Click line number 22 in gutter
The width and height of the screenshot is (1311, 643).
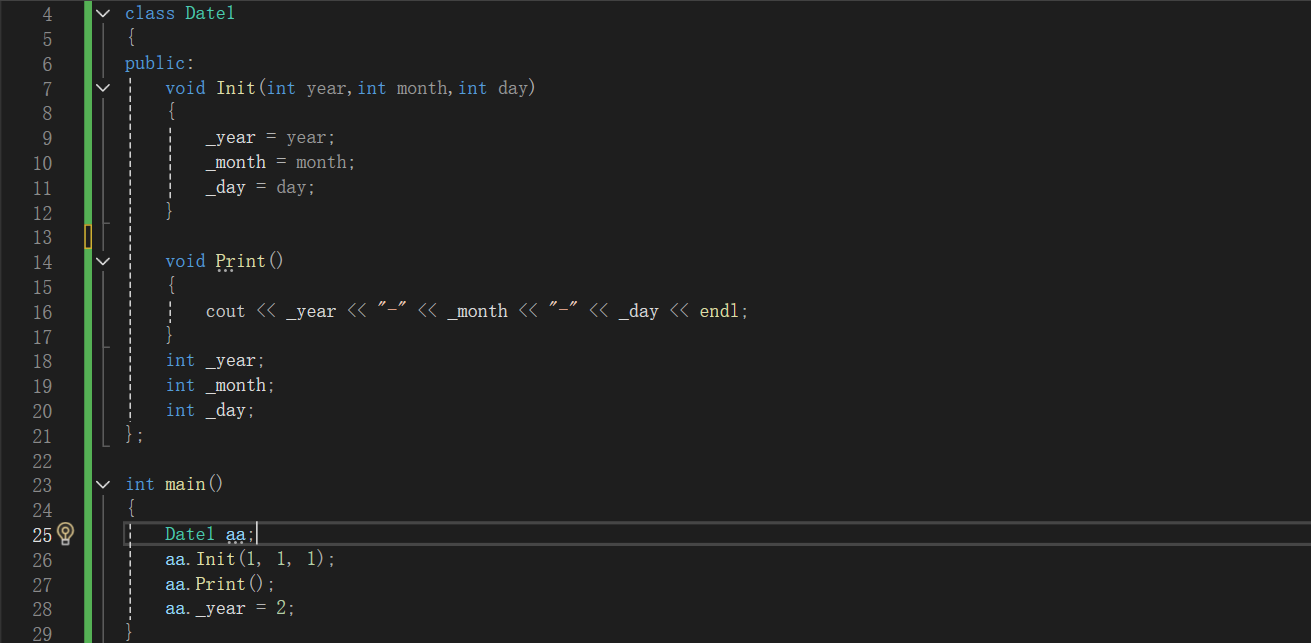pos(42,460)
